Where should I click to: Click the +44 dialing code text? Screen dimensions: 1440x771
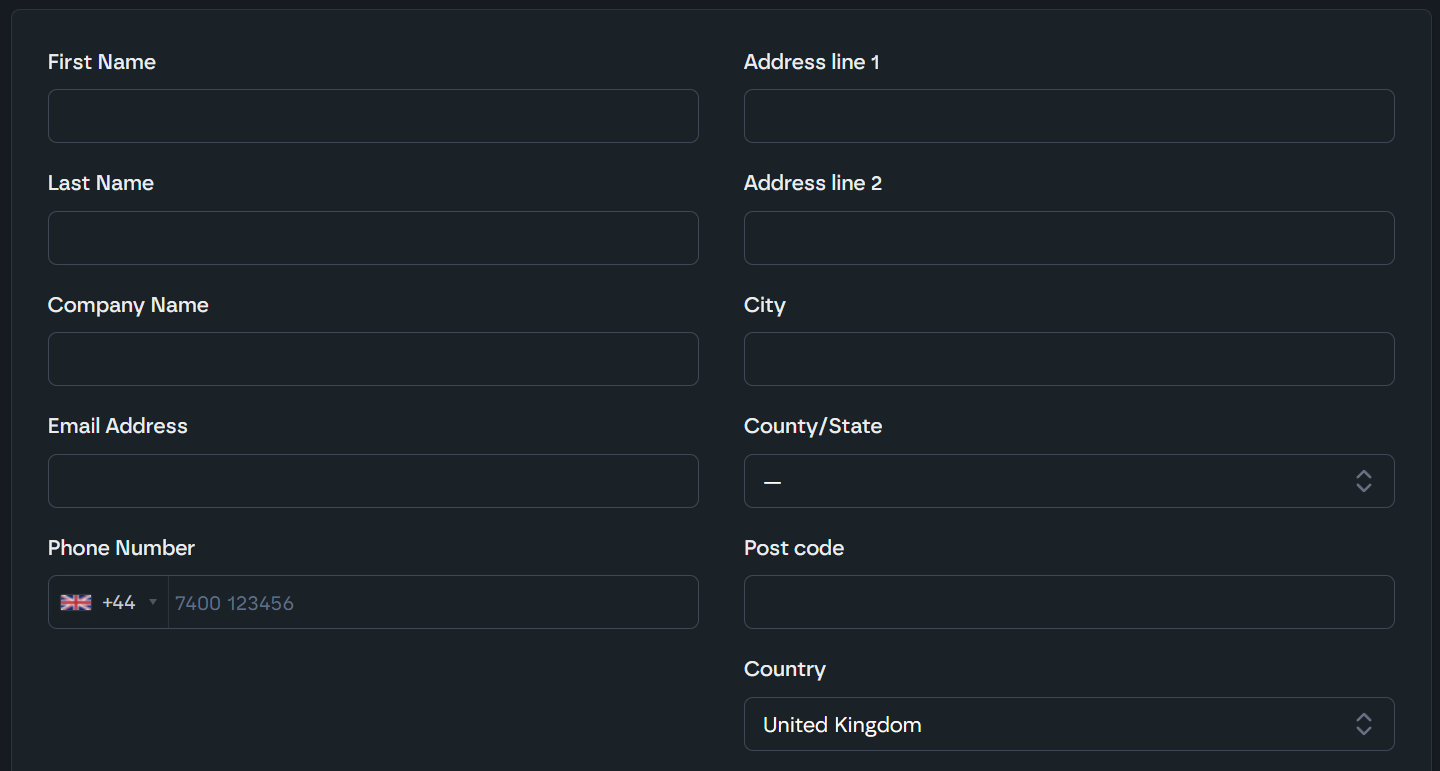118,602
